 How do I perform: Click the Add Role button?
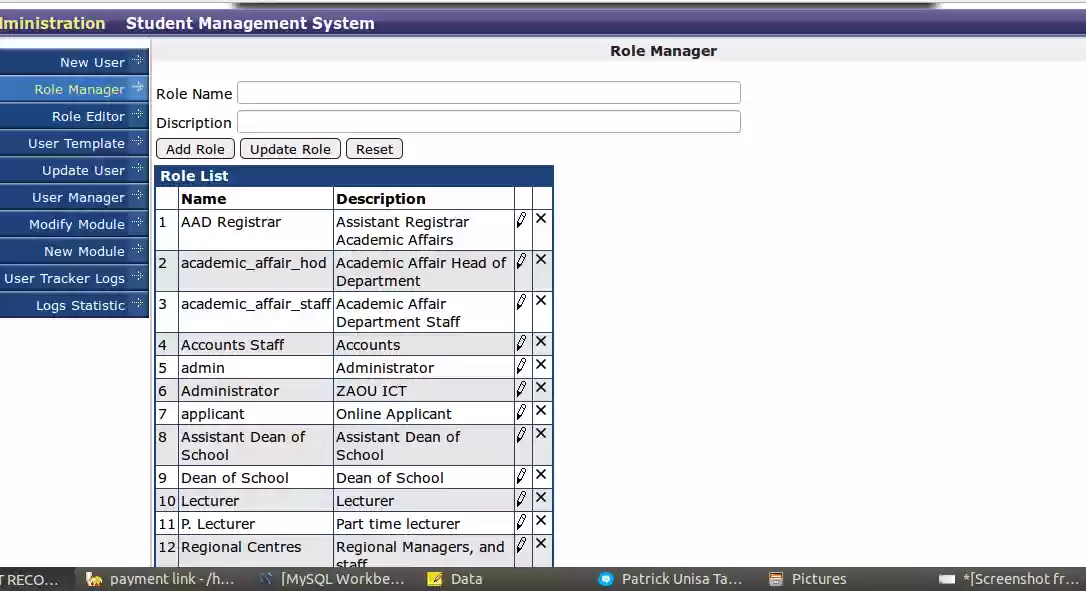(x=195, y=148)
